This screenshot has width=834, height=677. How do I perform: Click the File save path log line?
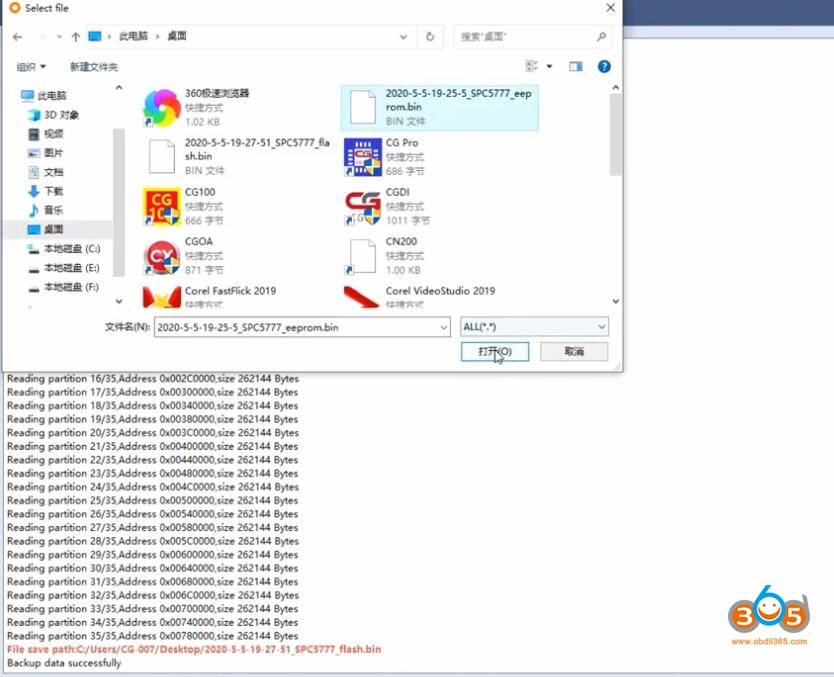[194, 649]
